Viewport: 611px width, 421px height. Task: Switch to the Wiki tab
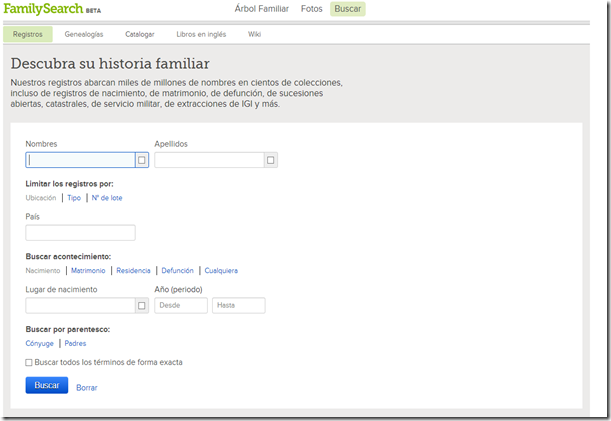tap(254, 34)
